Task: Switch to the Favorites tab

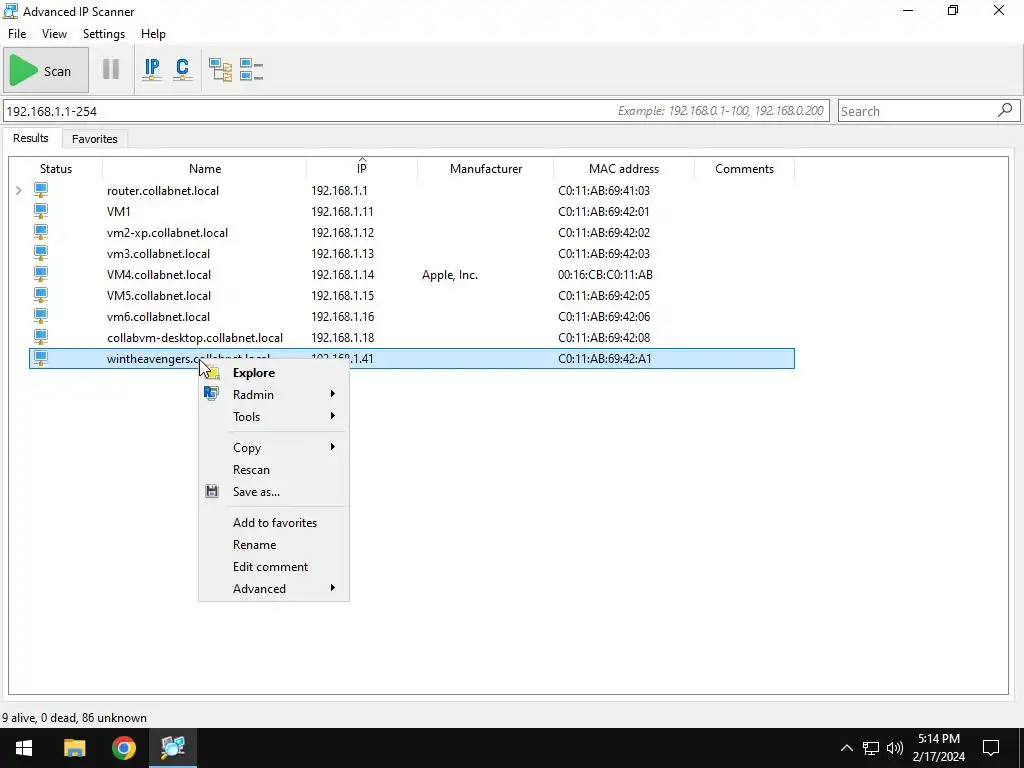Action: [x=95, y=138]
